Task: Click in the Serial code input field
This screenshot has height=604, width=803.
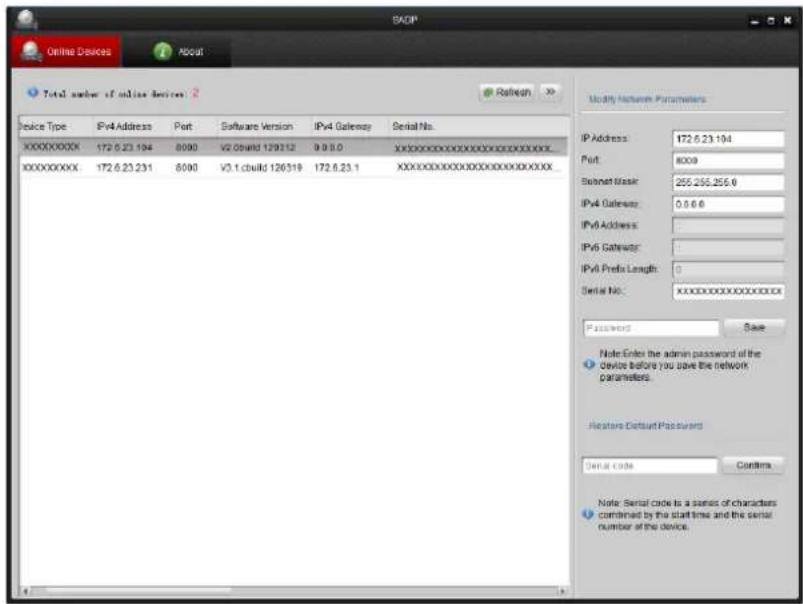Action: click(650, 466)
